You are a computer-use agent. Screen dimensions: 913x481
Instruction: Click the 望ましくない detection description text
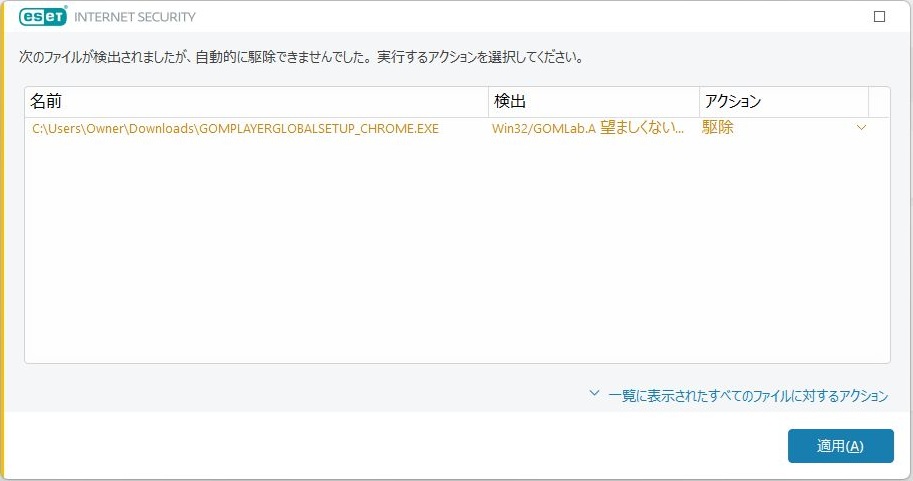[642, 129]
